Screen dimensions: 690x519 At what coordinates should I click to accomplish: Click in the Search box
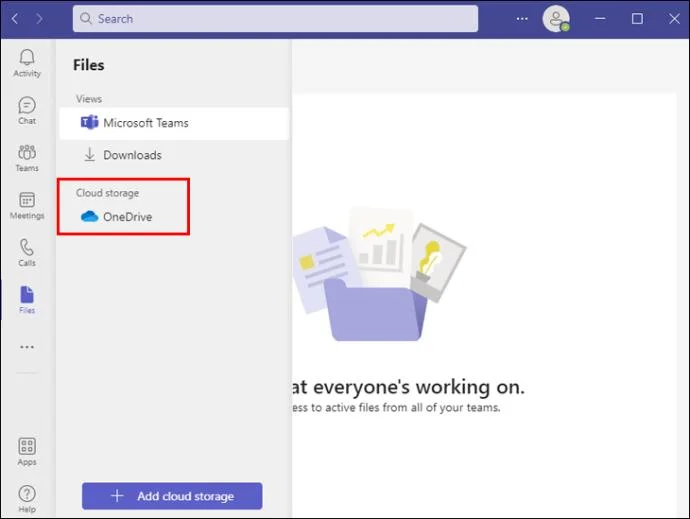pos(275,18)
